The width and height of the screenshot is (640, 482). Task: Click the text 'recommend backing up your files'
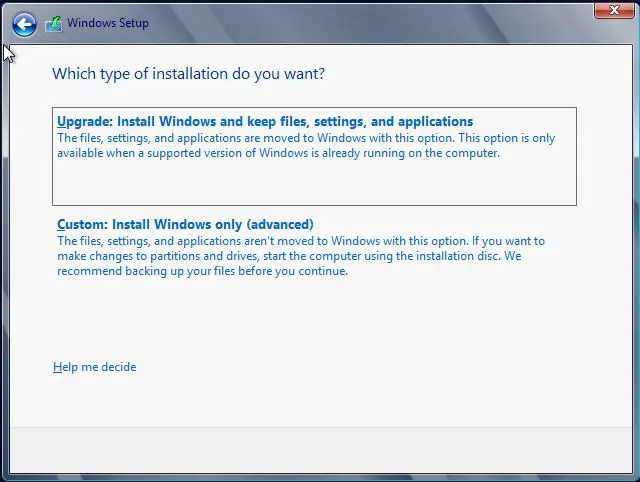point(146,271)
